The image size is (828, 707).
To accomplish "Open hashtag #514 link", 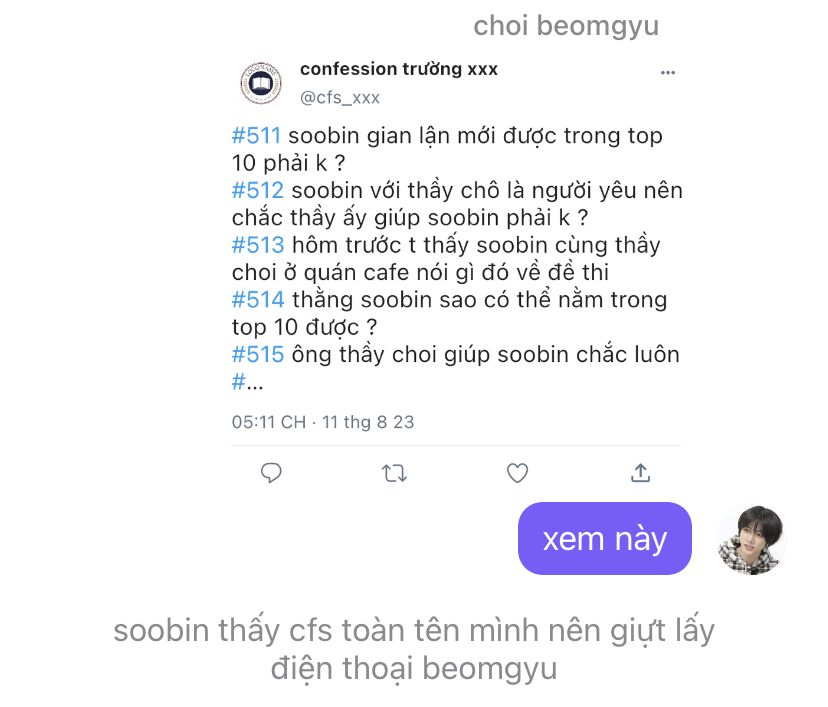I will (x=258, y=300).
